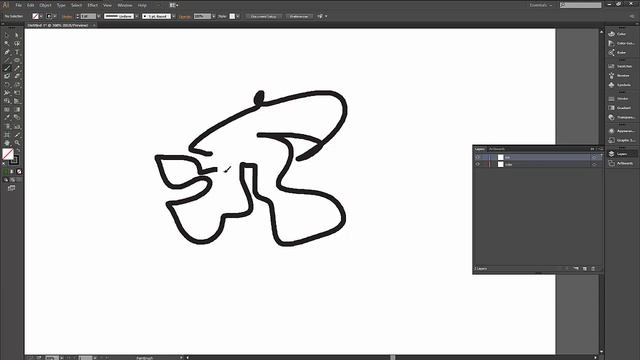
Task: Click the orange Stroke label link
Action: pos(67,17)
